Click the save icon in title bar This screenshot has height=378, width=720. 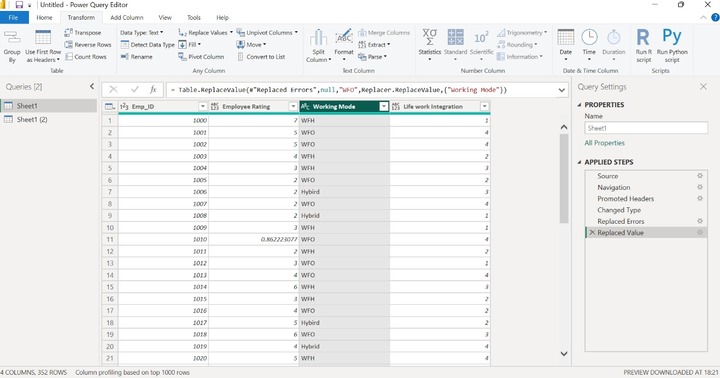[19, 5]
